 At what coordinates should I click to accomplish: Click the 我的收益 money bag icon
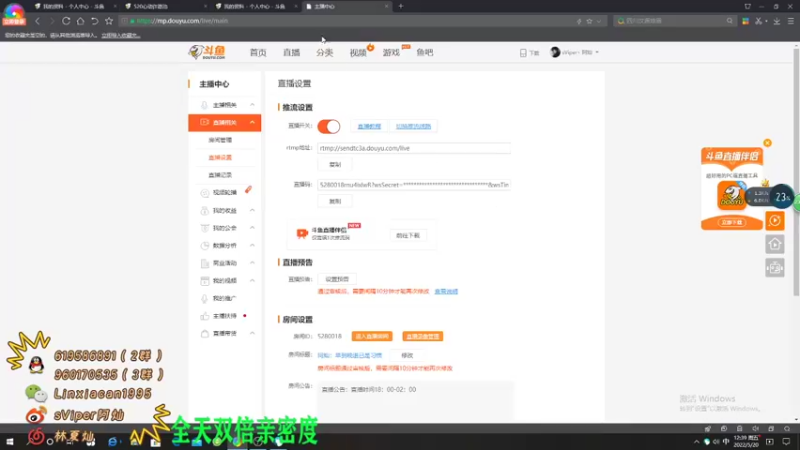(204, 210)
